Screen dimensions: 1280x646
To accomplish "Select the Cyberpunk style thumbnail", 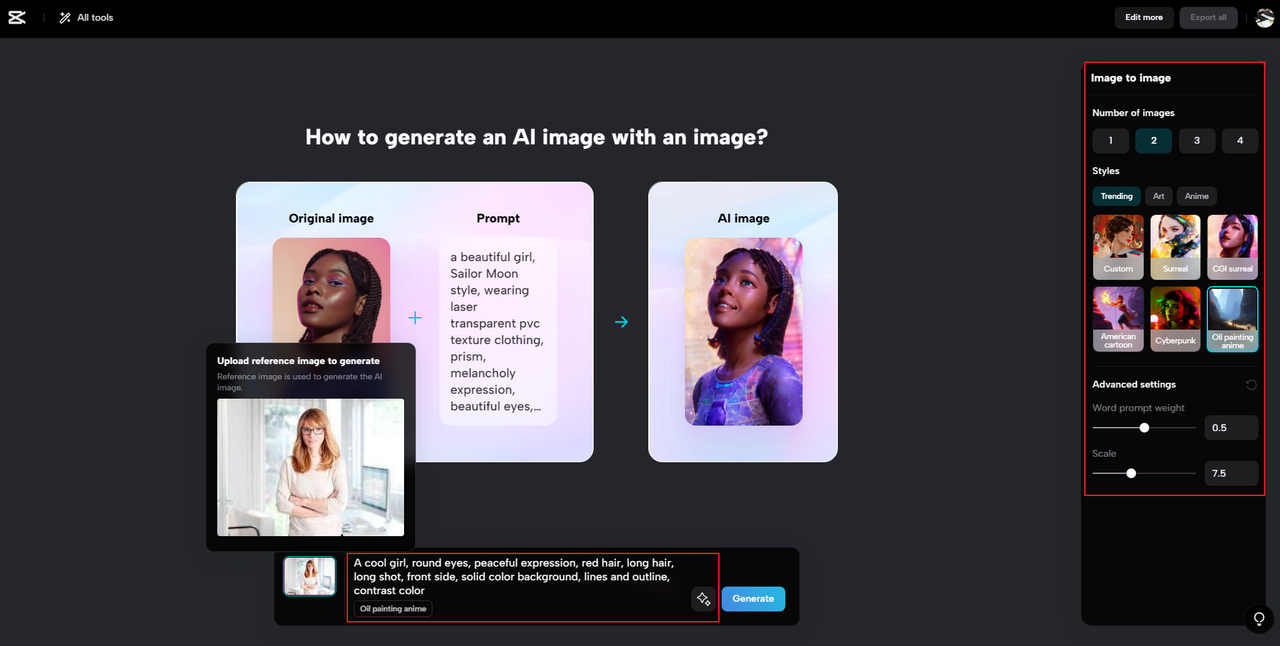I will (1175, 319).
